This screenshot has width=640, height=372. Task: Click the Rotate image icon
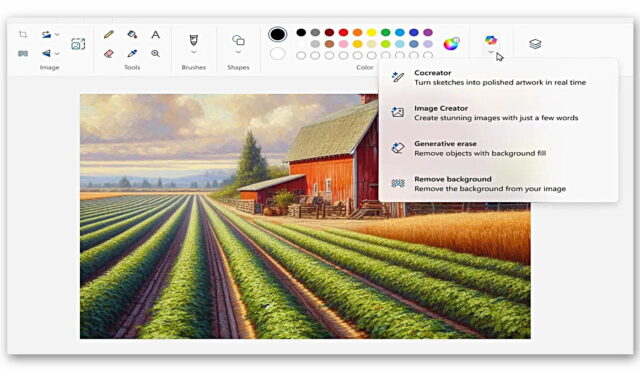pos(47,35)
